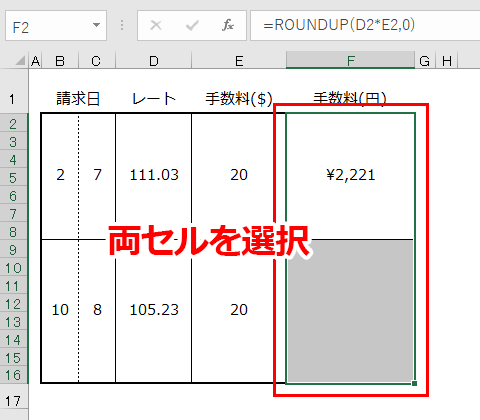Click the cell showing ¥2,221
This screenshot has width=480, height=420.
pos(350,176)
